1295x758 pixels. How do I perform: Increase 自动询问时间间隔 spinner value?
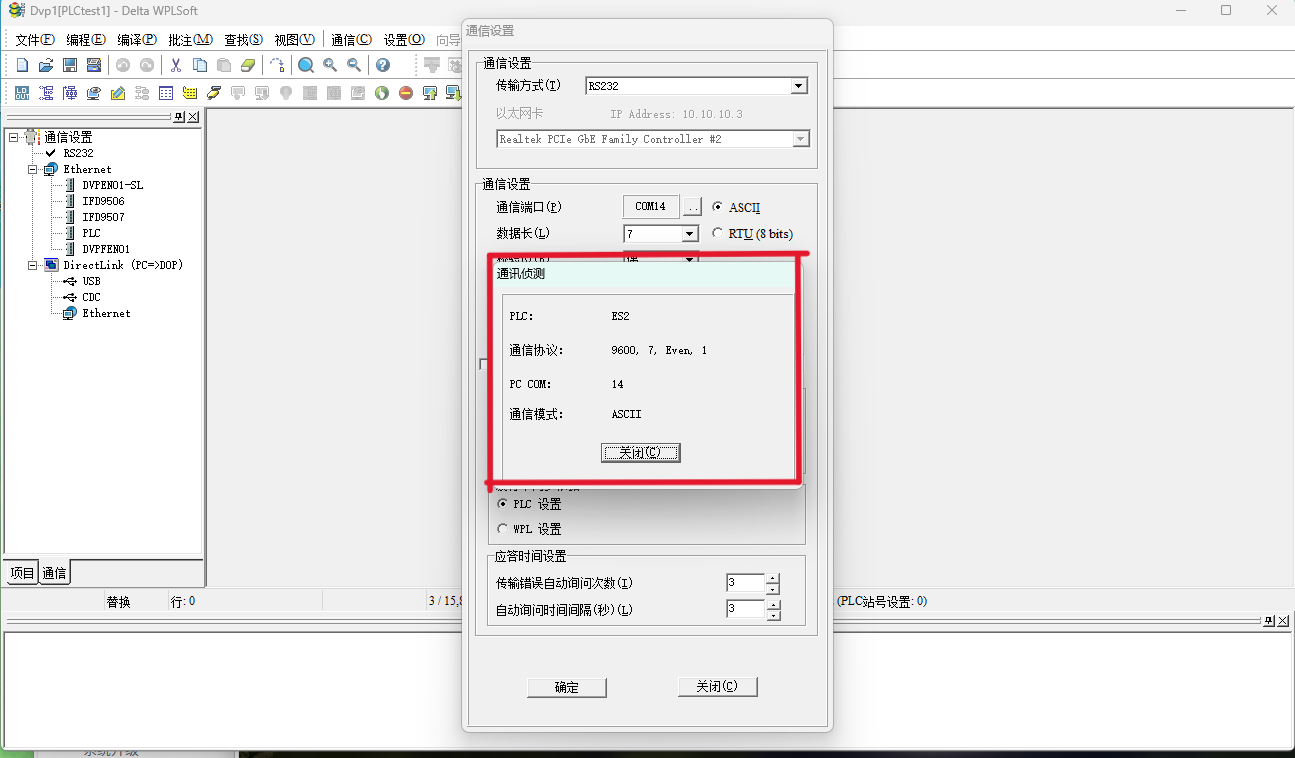point(772,605)
